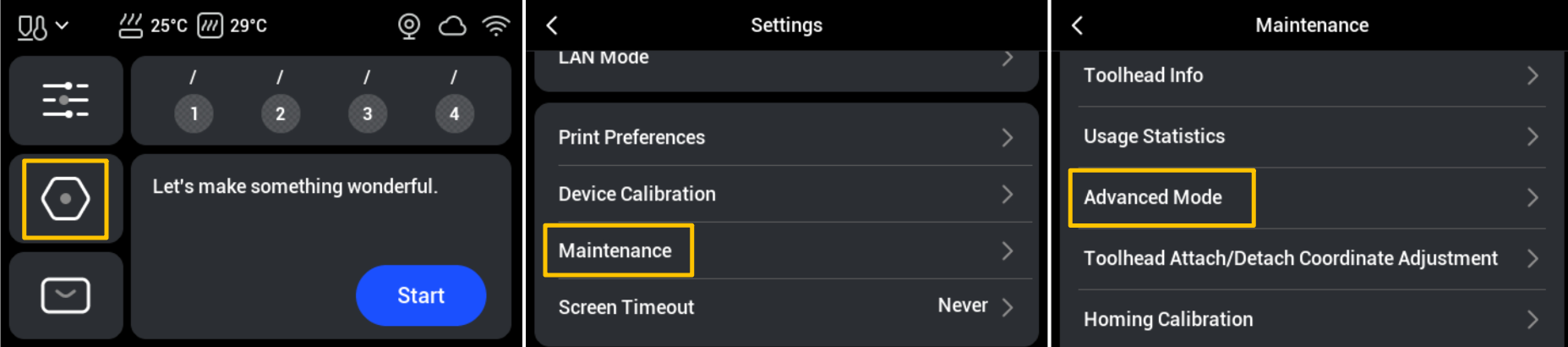
Task: Tap the camera icon in status bar
Action: [x=409, y=26]
